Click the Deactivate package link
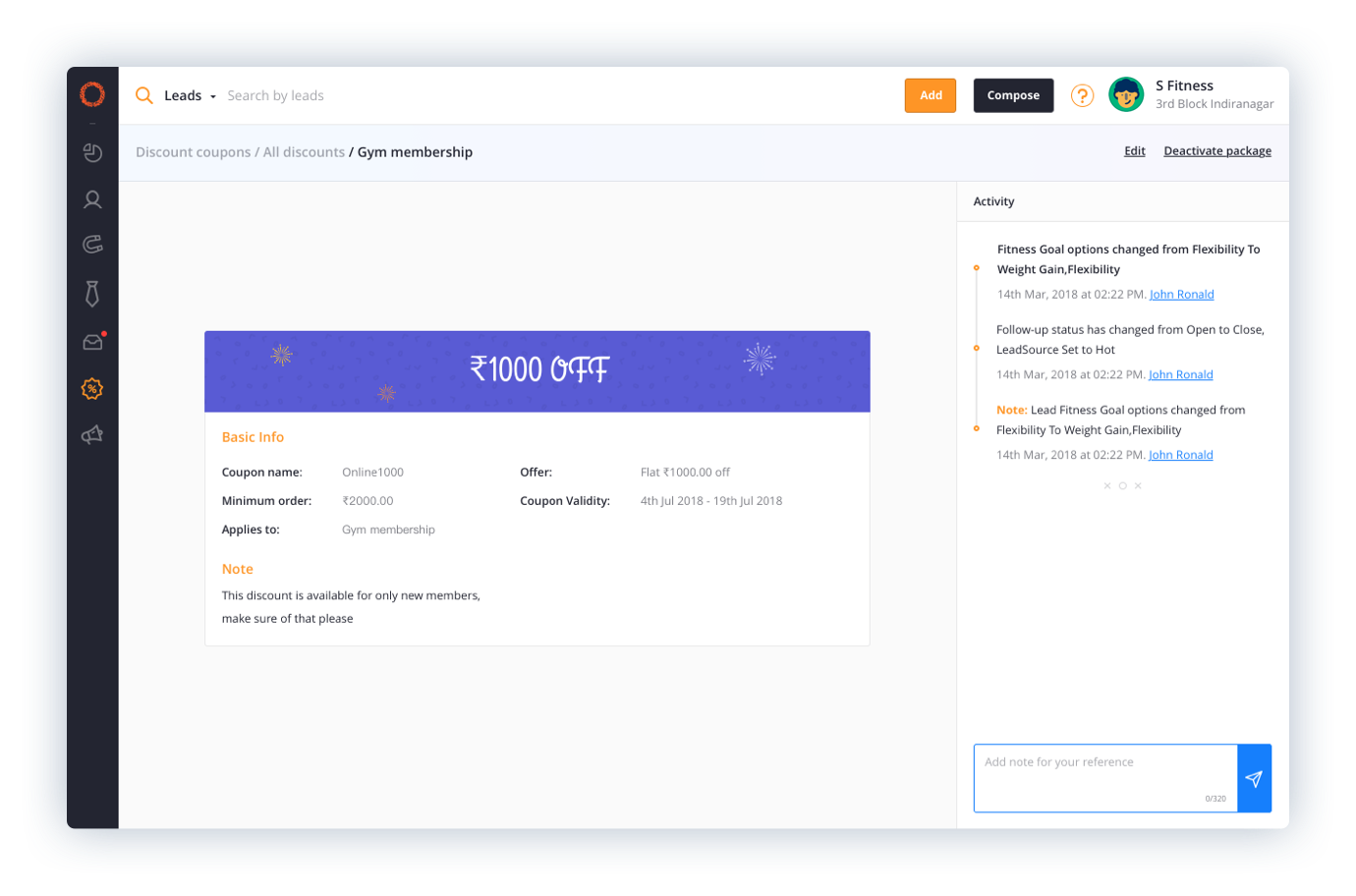 (x=1216, y=151)
